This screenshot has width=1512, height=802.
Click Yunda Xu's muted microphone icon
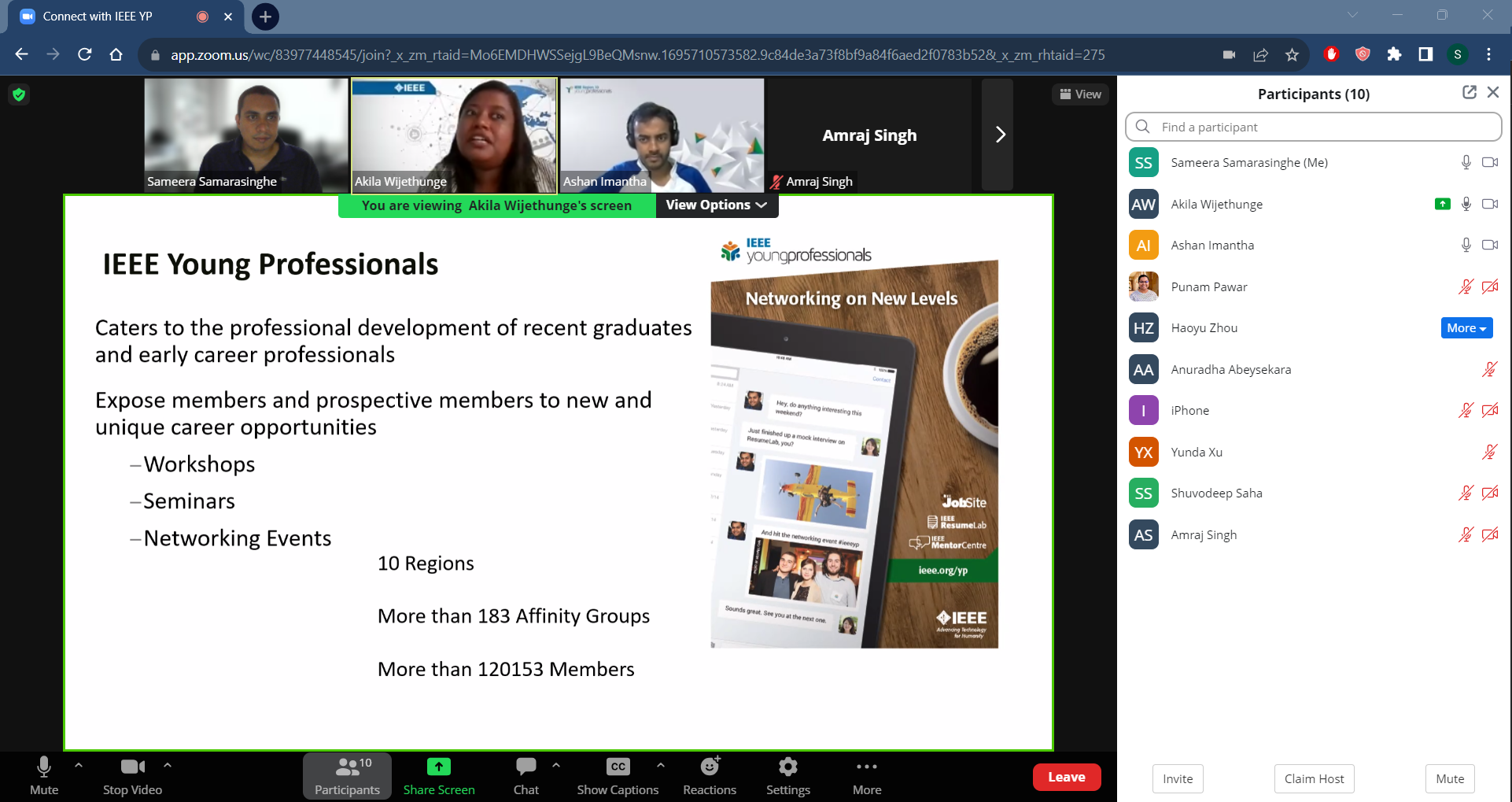(x=1490, y=452)
